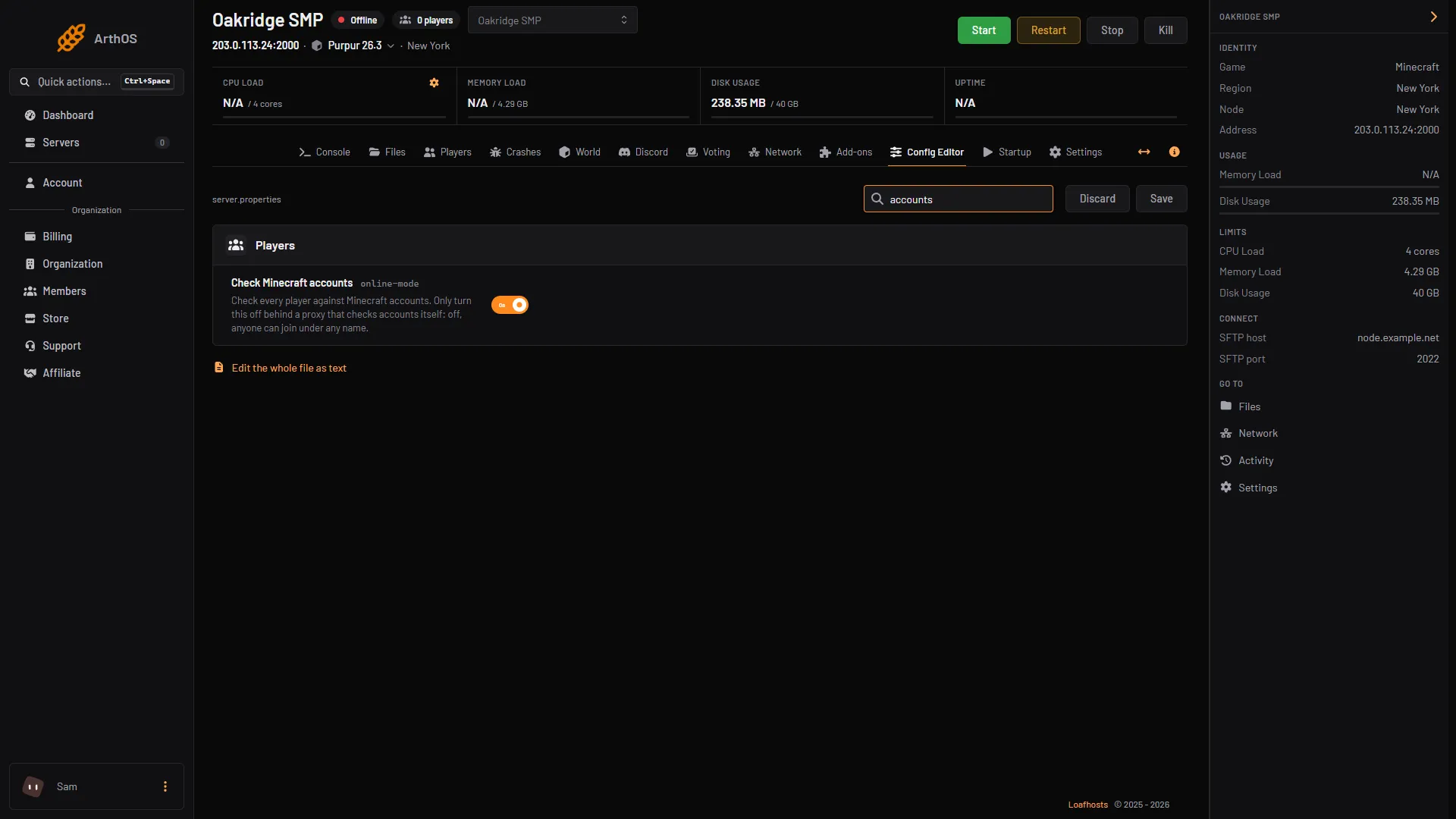1456x819 pixels.
Task: Toggle the Check Minecraft accounts switch
Action: pyautogui.click(x=510, y=305)
